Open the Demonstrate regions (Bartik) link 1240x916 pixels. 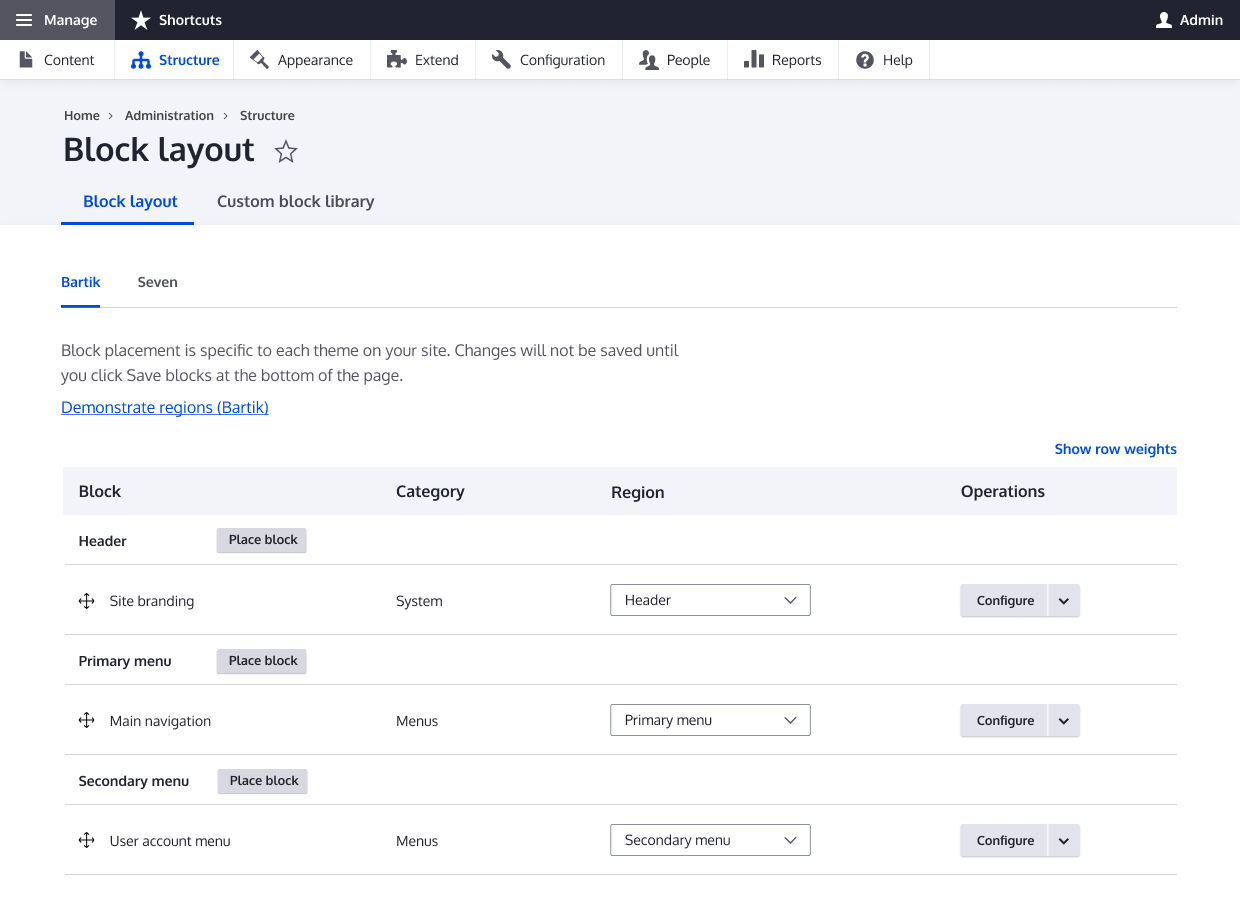[165, 407]
